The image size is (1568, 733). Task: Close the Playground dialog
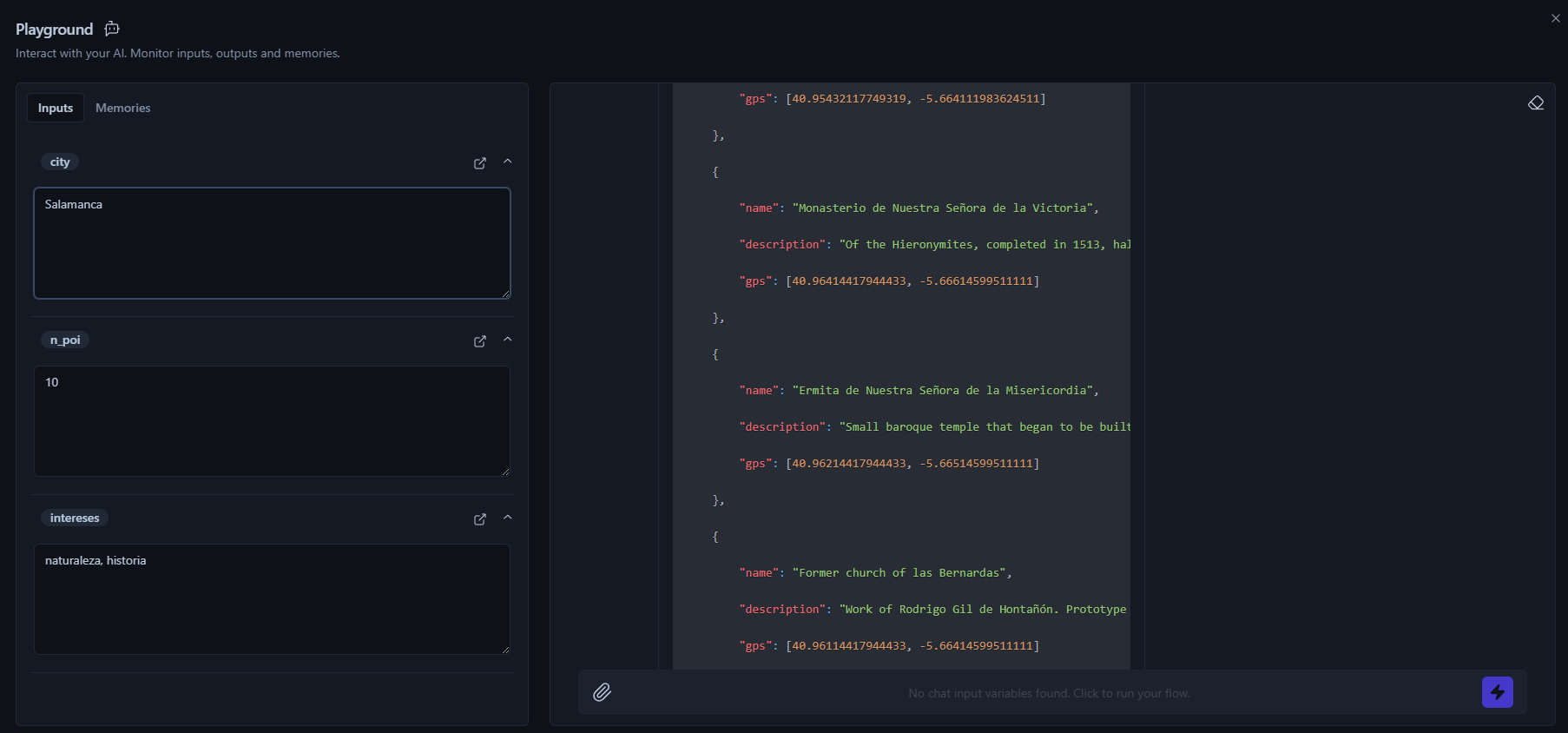(1555, 18)
